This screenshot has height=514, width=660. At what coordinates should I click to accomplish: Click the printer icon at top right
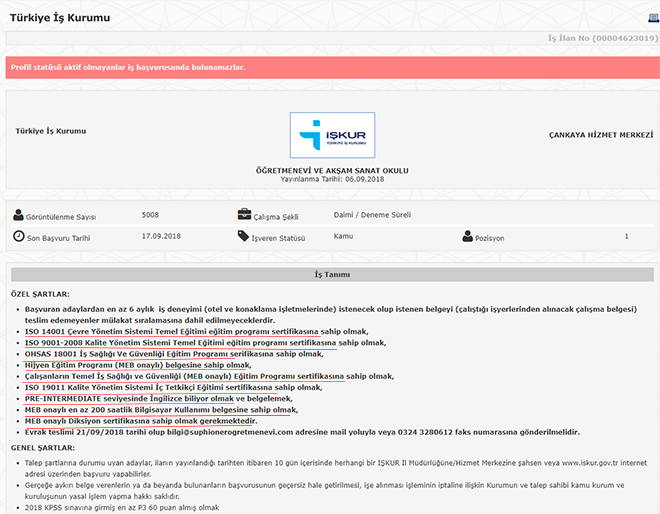654,18
